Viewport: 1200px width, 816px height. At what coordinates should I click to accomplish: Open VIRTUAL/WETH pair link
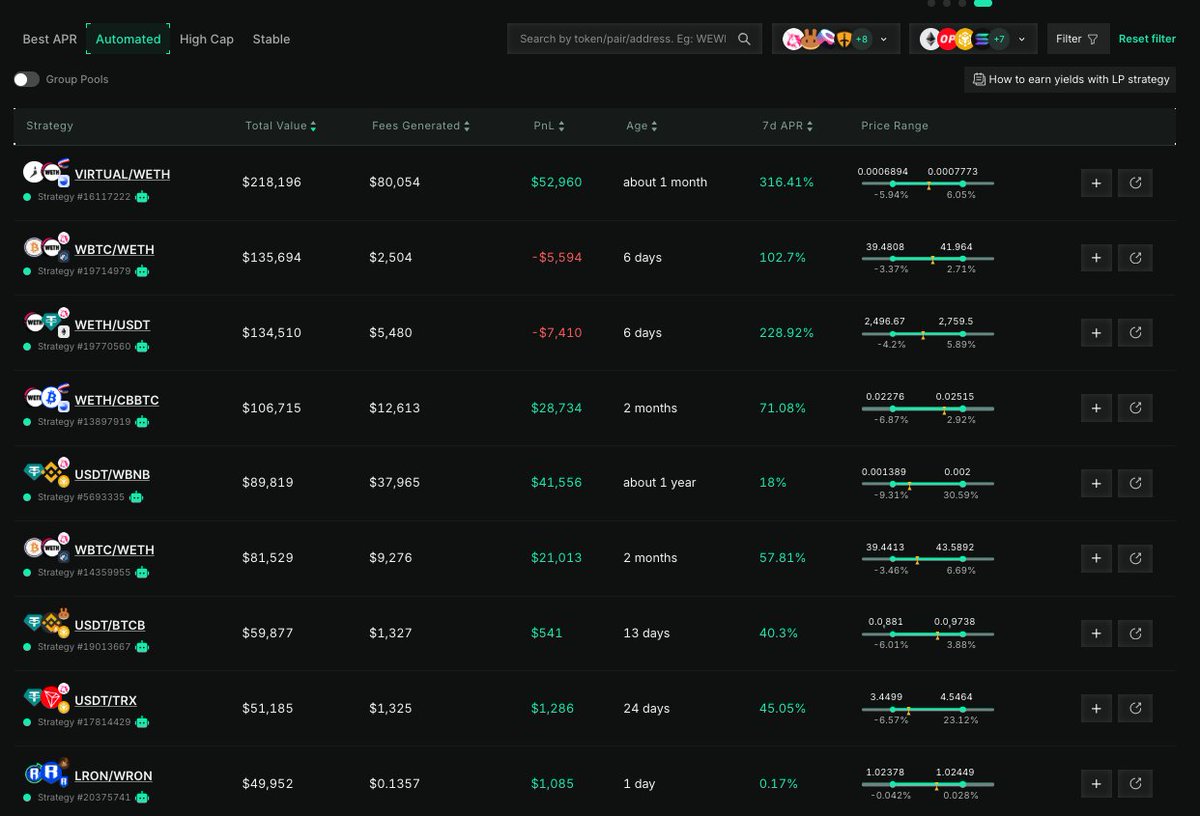(x=122, y=174)
